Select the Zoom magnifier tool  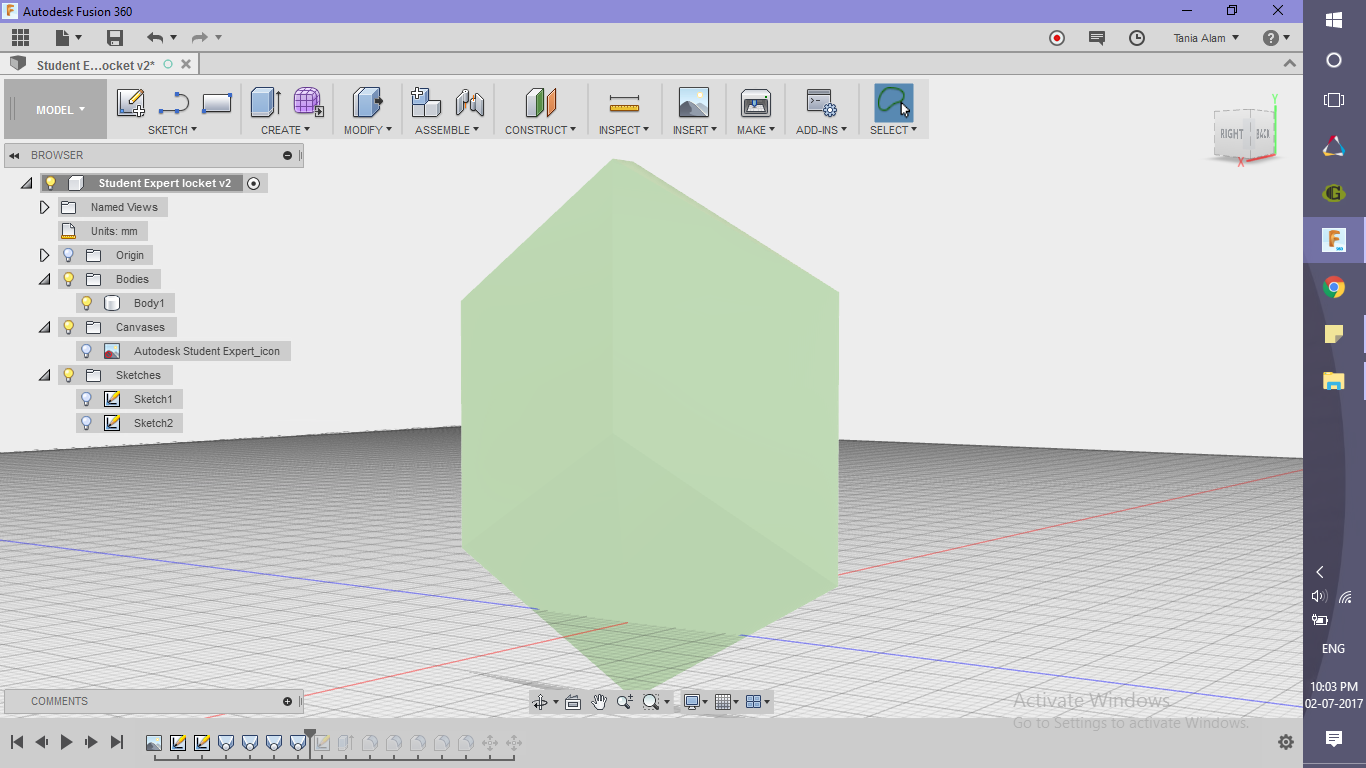pos(625,702)
